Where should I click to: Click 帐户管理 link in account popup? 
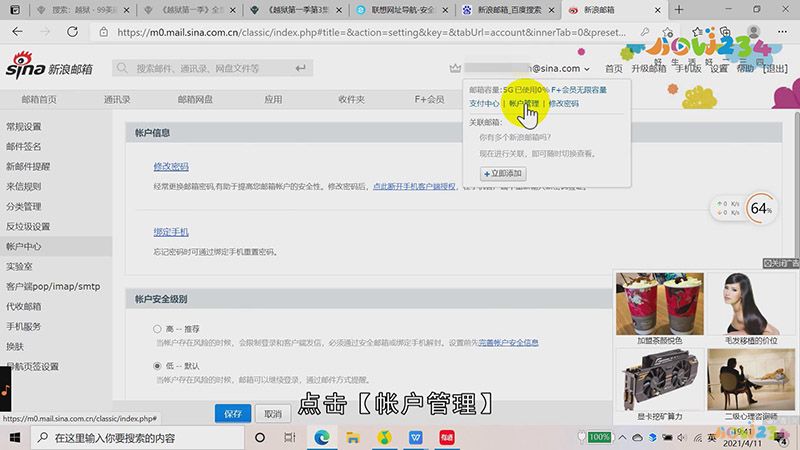523,103
